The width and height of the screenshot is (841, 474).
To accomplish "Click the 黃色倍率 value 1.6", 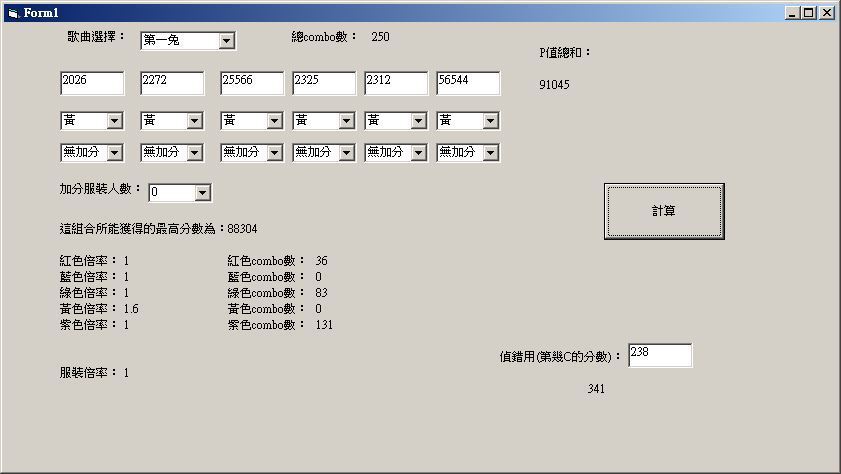I will (131, 309).
